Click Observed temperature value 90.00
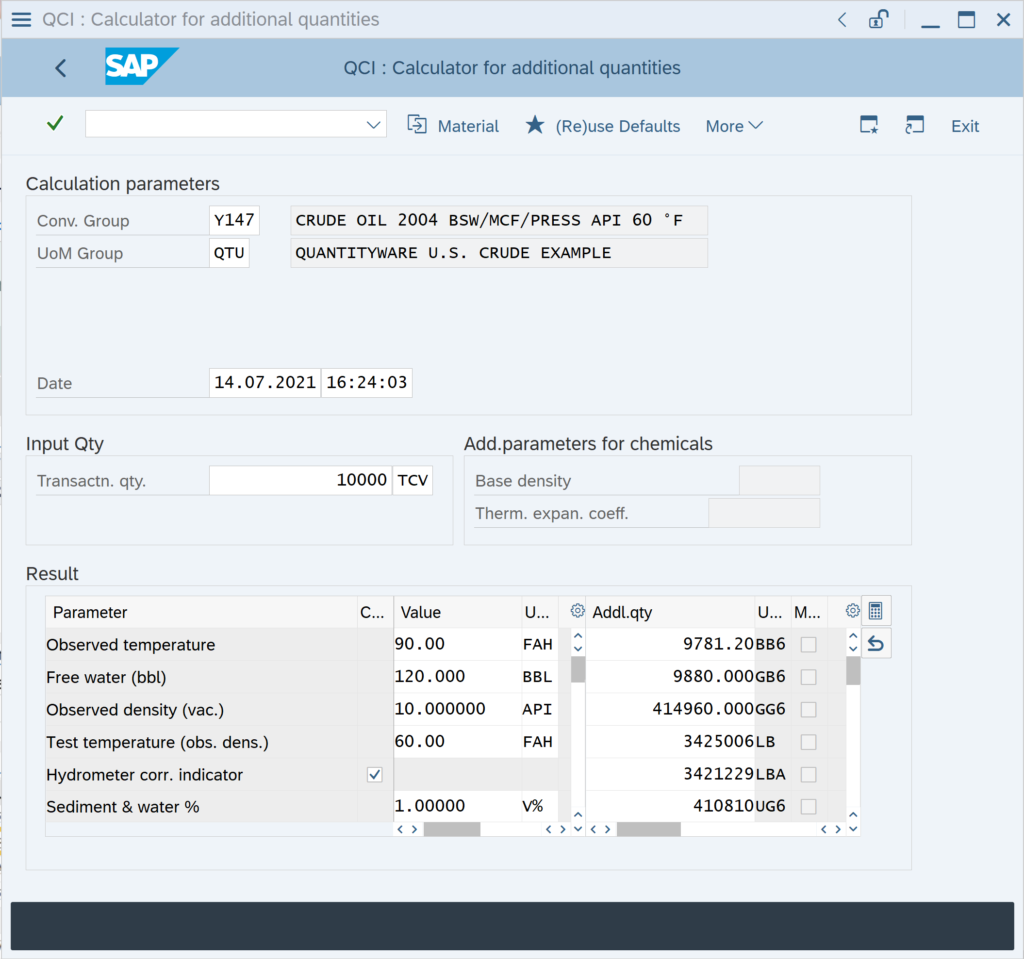1024x959 pixels. click(x=457, y=644)
